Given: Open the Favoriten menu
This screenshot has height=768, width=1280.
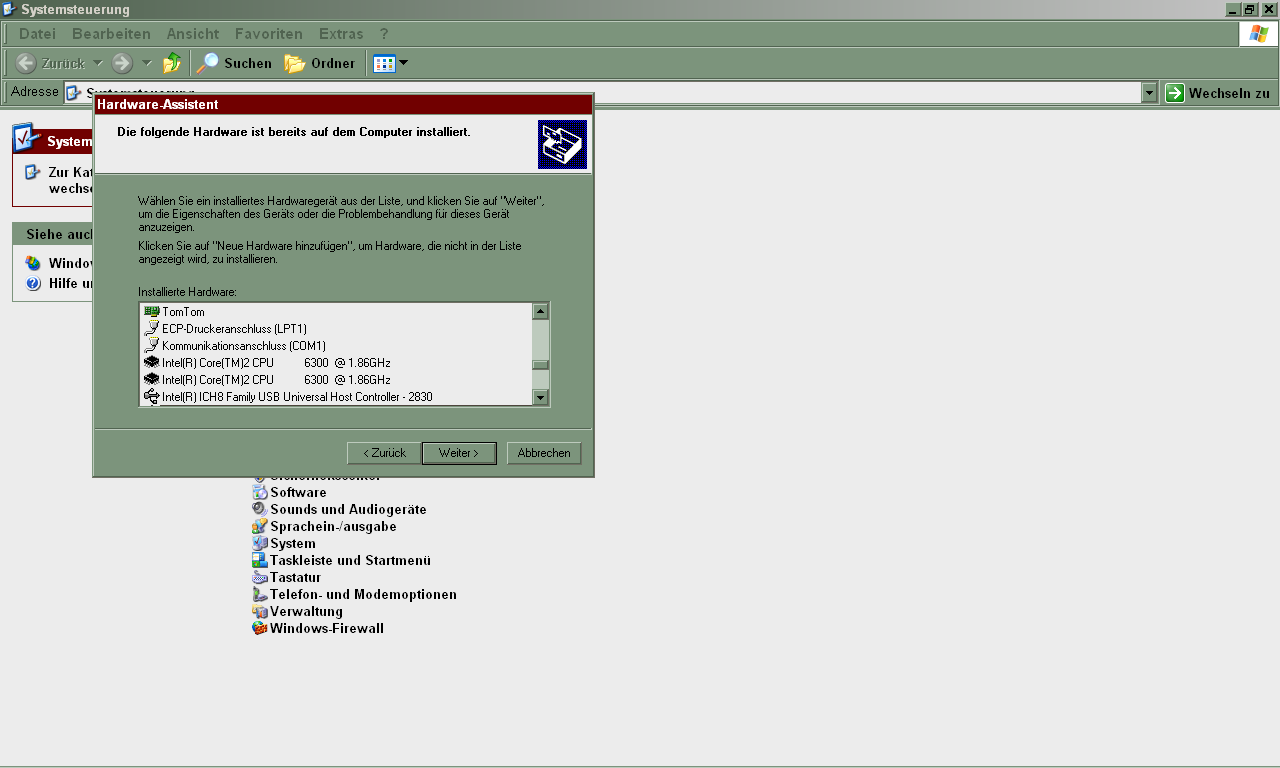Looking at the screenshot, I should point(269,34).
